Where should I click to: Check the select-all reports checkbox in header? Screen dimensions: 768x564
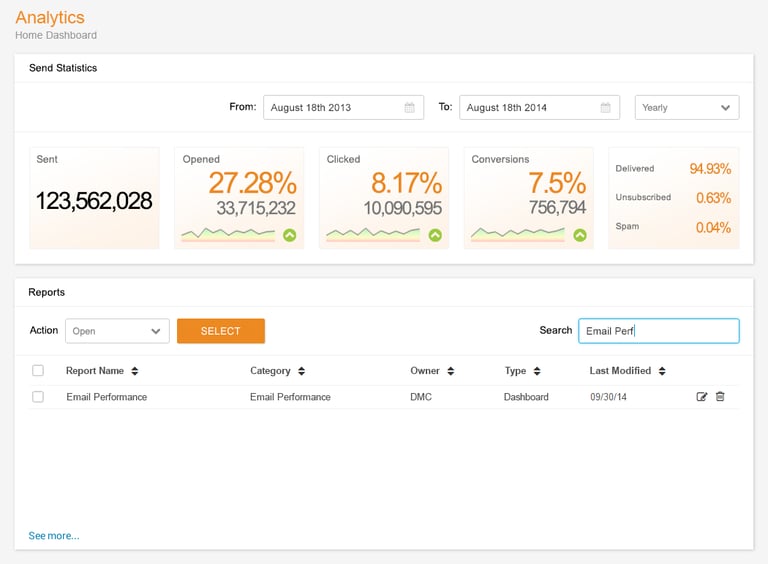(38, 371)
